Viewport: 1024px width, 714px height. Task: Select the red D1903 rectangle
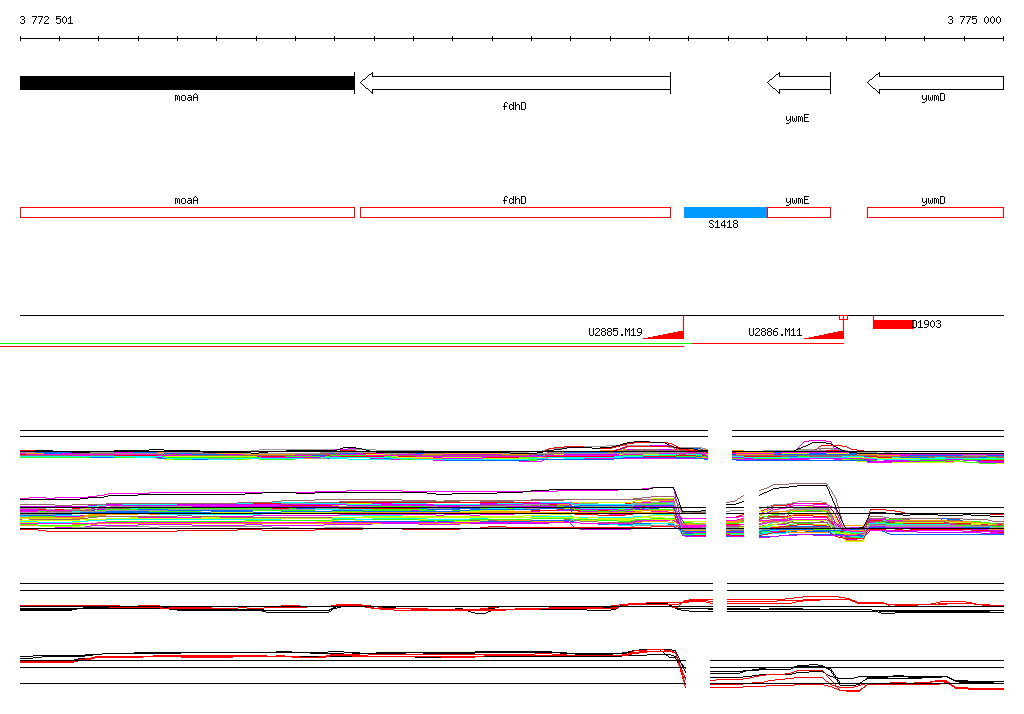[892, 324]
